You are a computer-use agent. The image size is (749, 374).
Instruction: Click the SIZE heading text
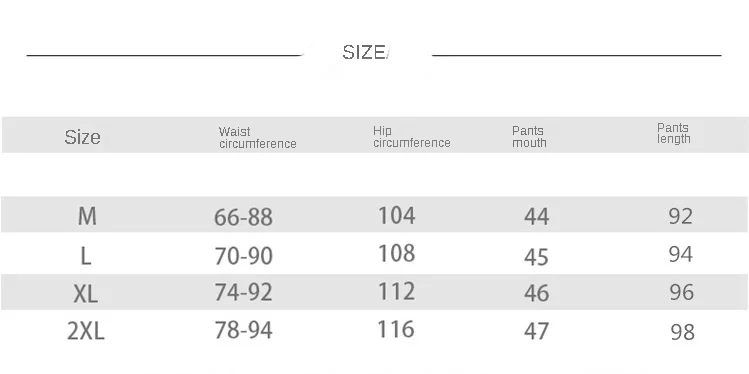pos(365,53)
